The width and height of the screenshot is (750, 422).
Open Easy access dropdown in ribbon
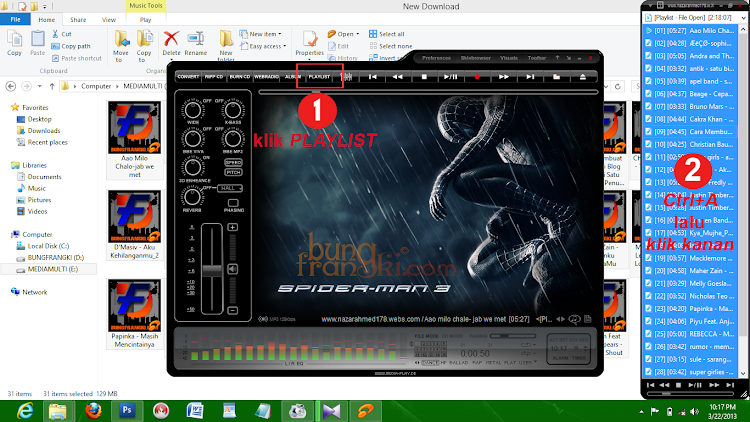(263, 46)
